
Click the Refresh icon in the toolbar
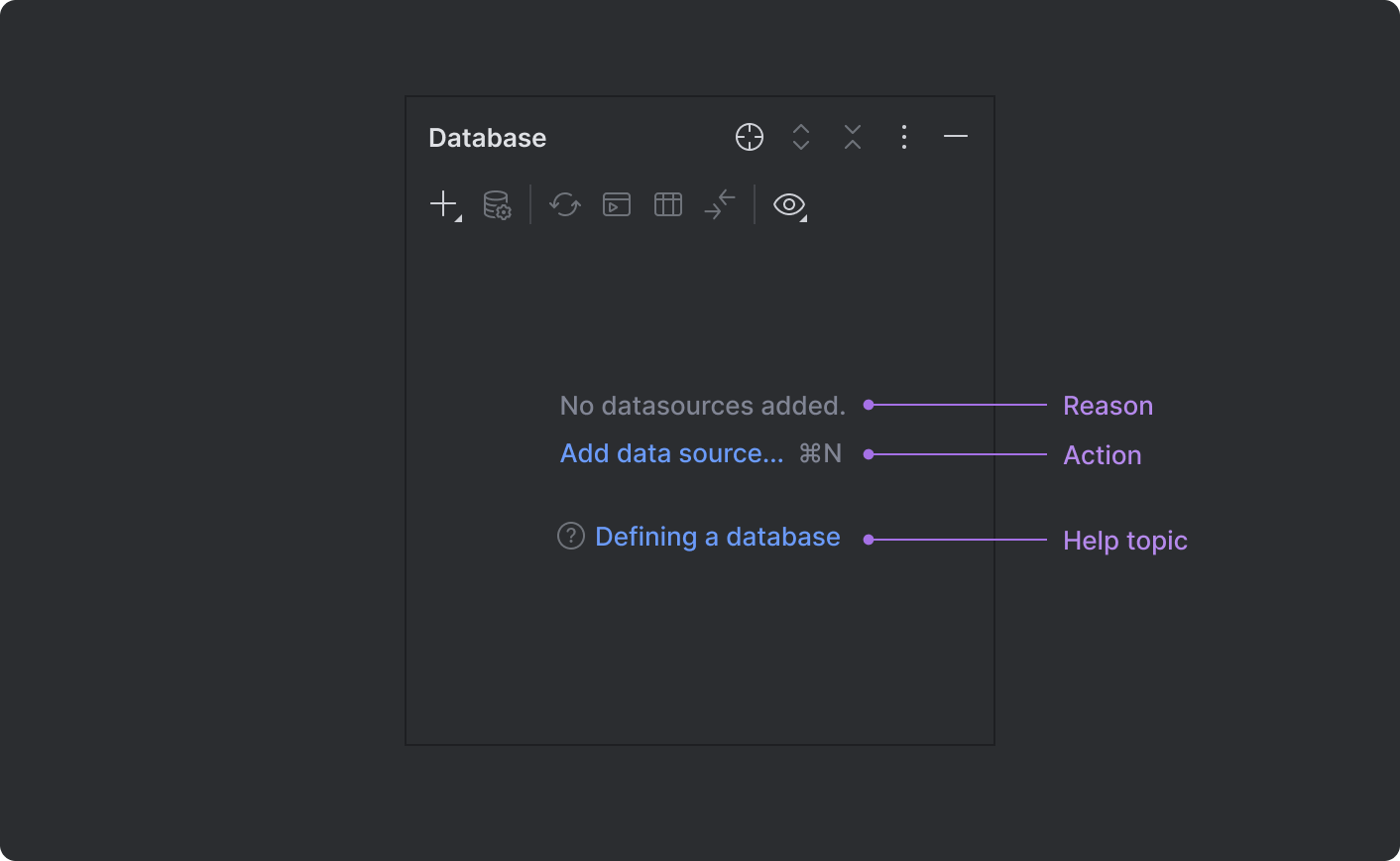click(565, 204)
